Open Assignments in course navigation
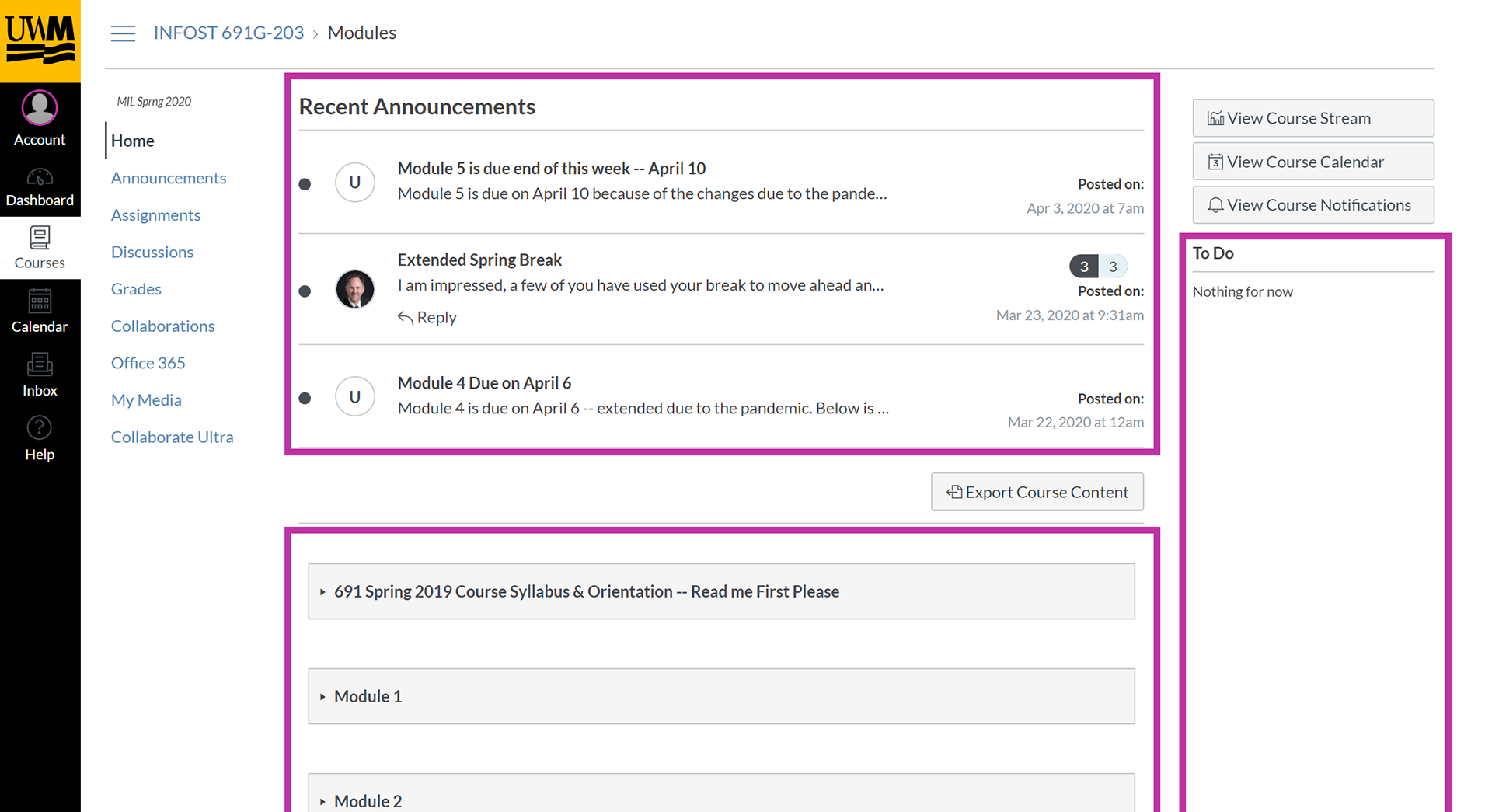 click(156, 215)
